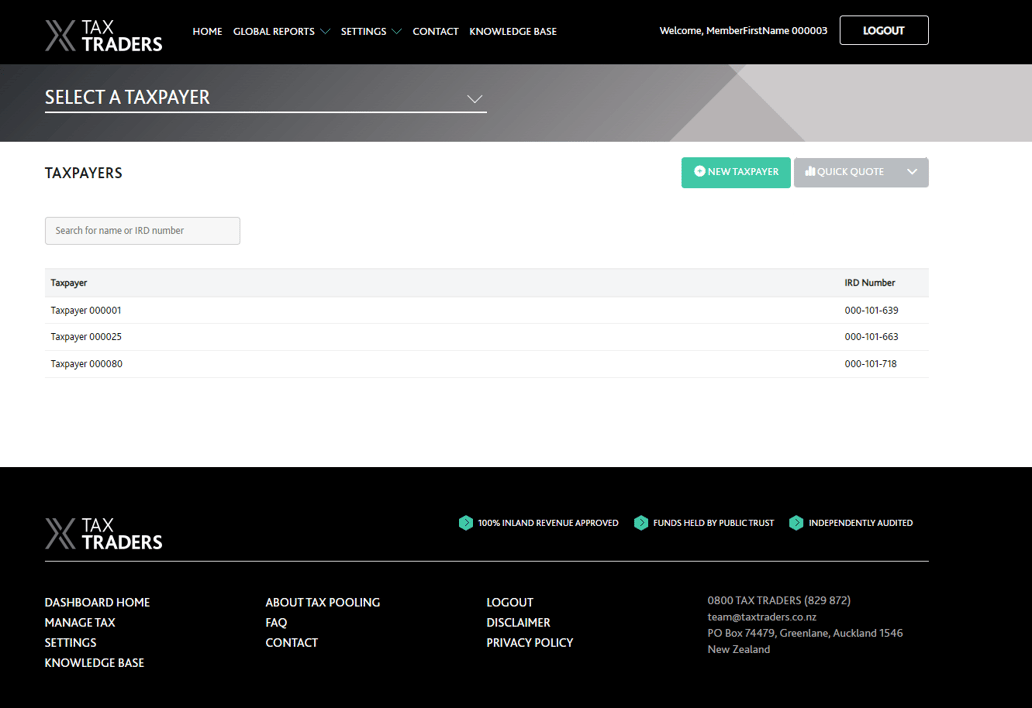Open the Settings dropdown in navigation

coord(370,31)
